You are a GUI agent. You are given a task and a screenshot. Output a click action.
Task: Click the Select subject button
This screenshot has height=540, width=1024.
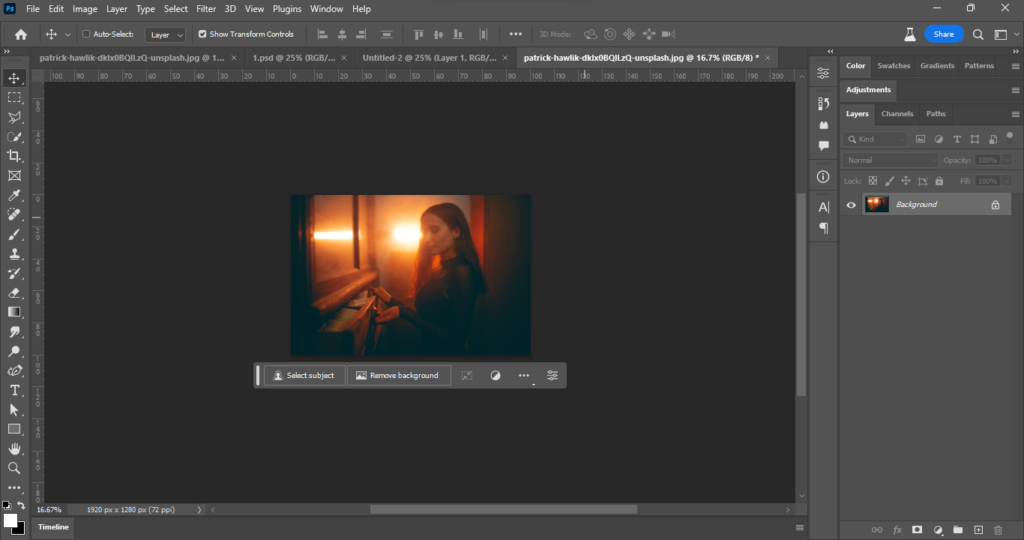point(304,375)
